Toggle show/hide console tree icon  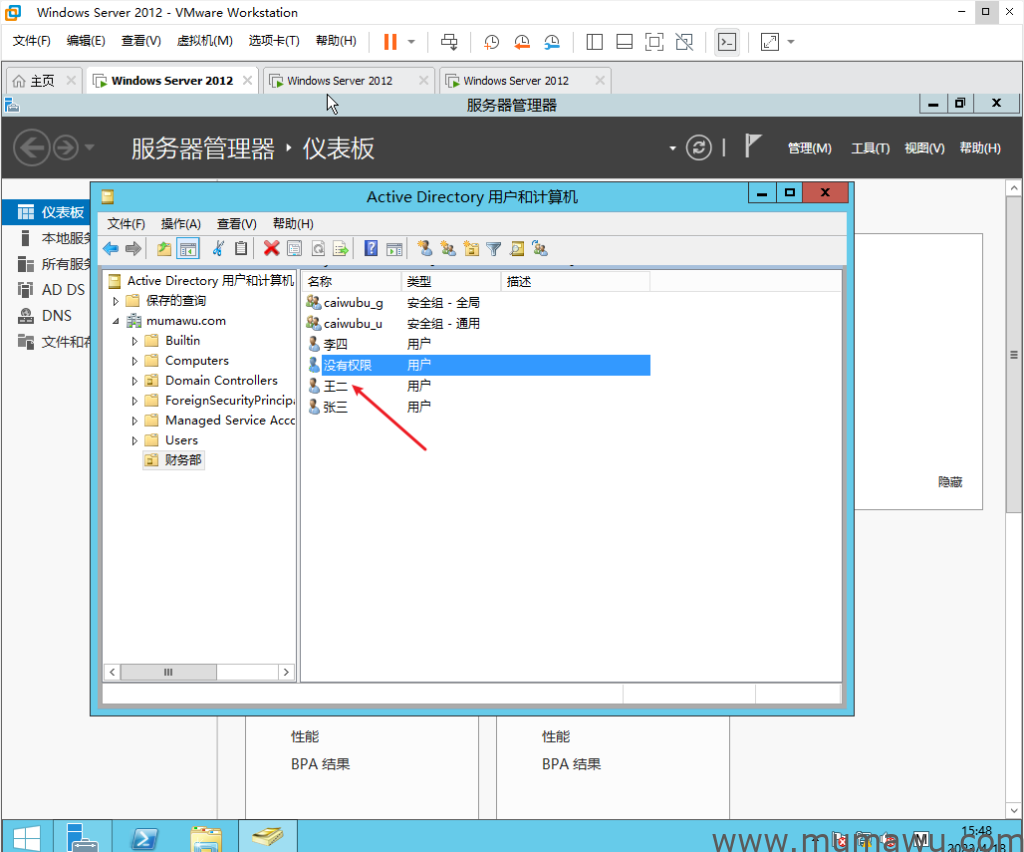coord(188,249)
